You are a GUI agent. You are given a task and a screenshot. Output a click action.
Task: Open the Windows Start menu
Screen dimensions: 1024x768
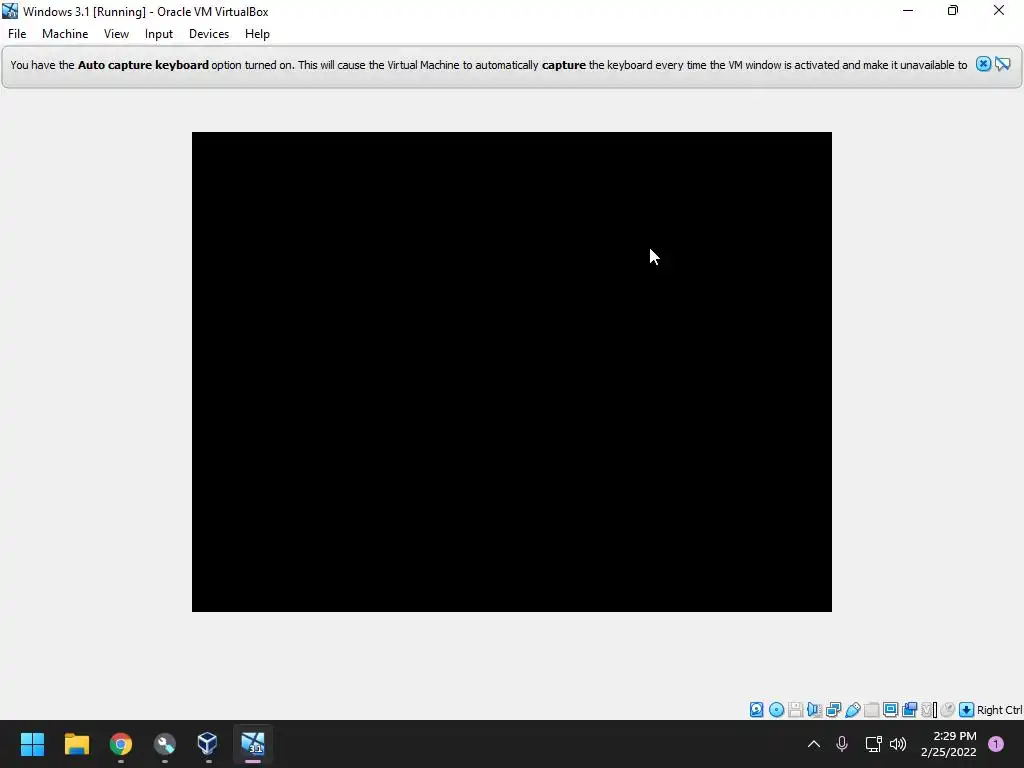pyautogui.click(x=32, y=744)
